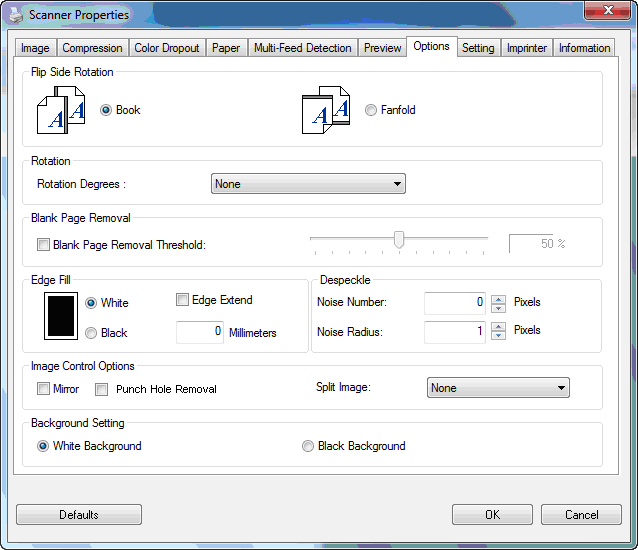Select the Fanfold flip side option

click(371, 110)
